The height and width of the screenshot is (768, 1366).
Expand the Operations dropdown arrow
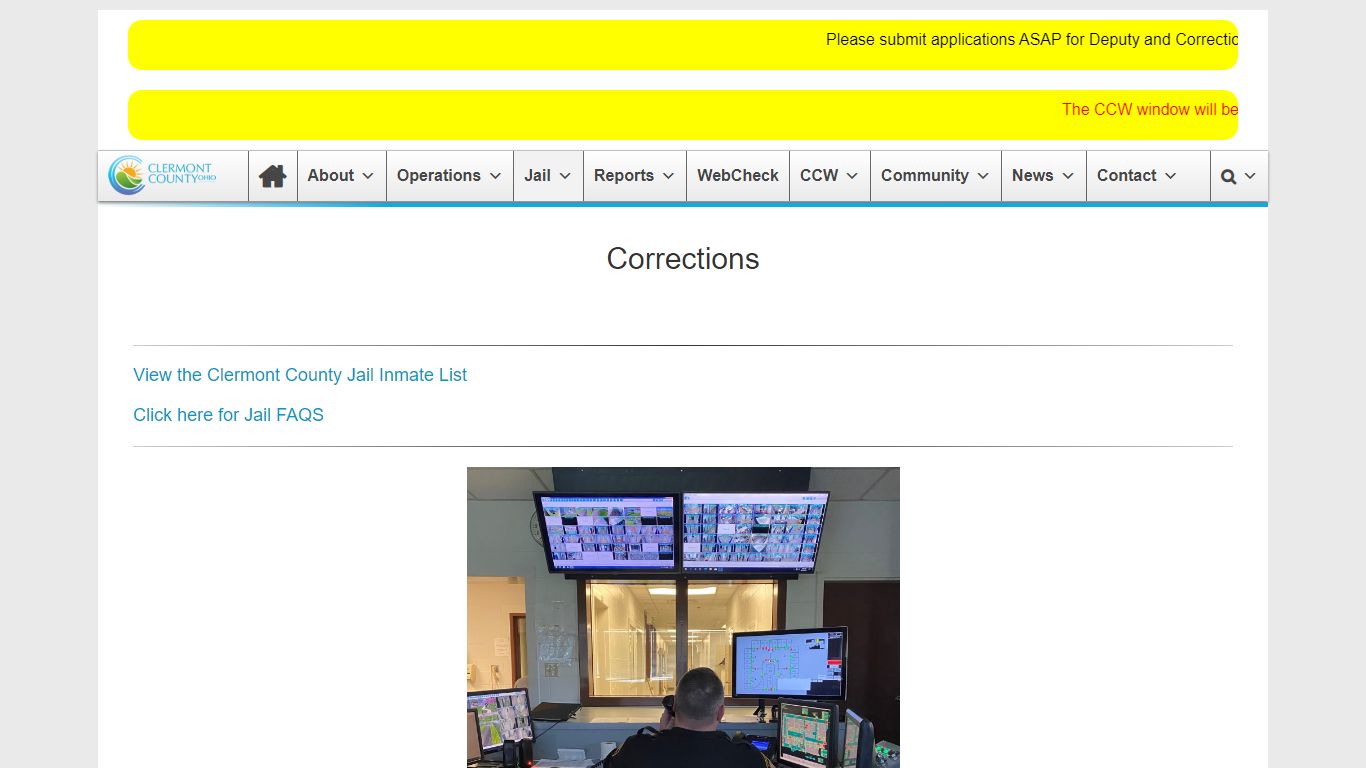tap(495, 176)
